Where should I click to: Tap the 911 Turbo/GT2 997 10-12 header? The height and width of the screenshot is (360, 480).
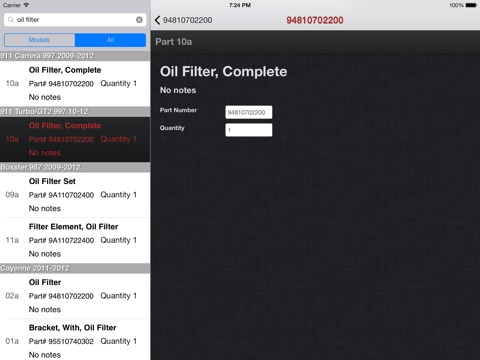coord(75,111)
